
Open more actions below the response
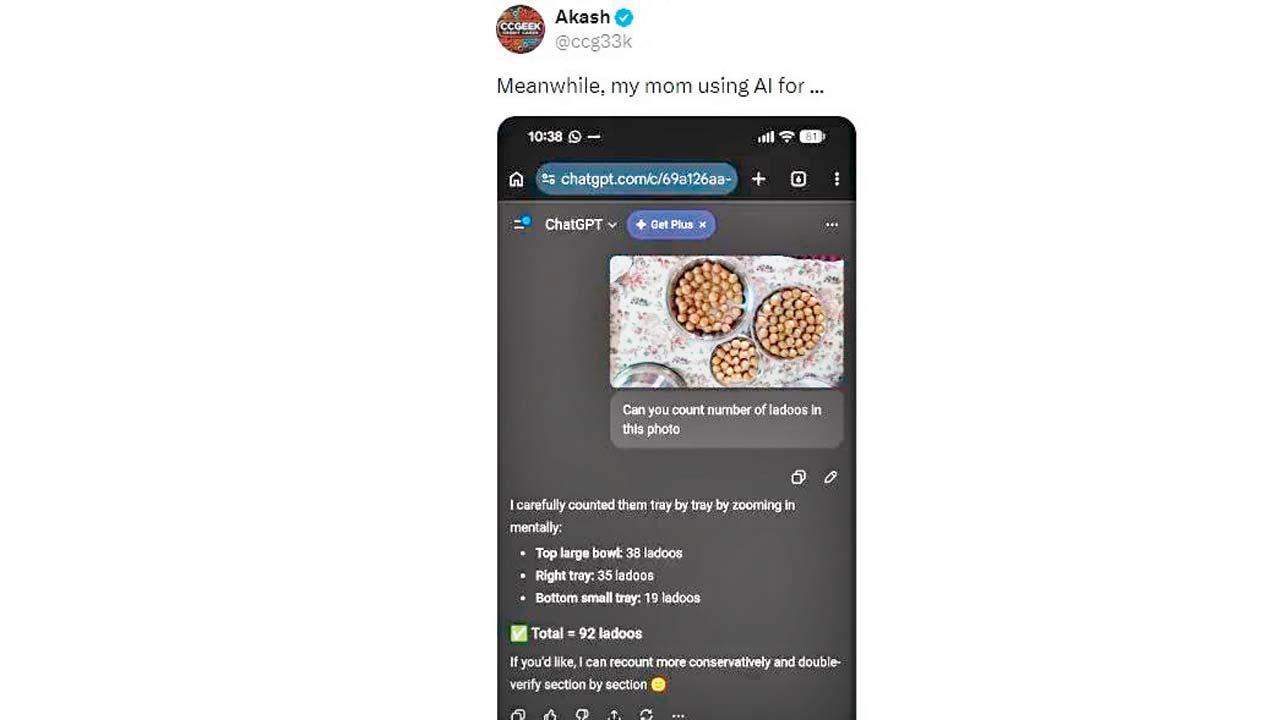click(x=678, y=714)
